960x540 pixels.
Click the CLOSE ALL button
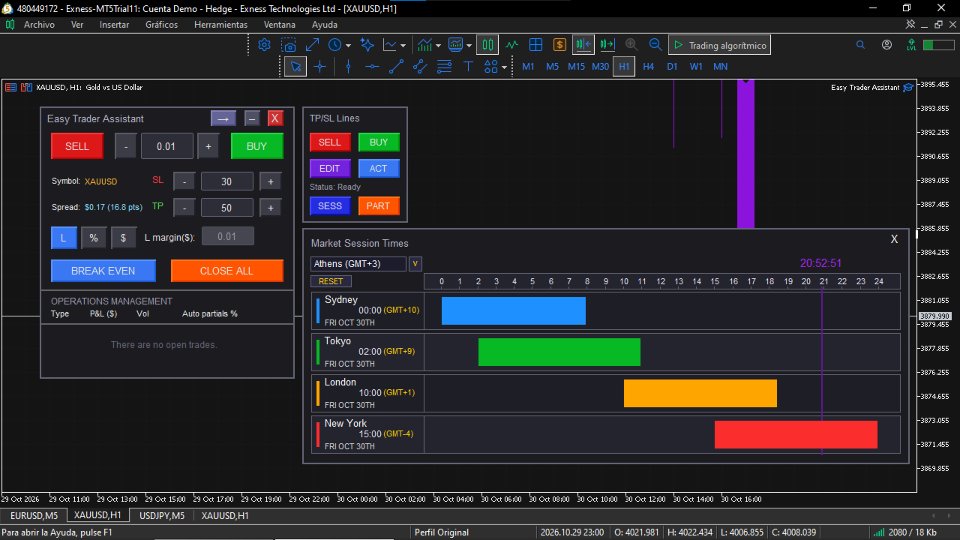pyautogui.click(x=227, y=271)
